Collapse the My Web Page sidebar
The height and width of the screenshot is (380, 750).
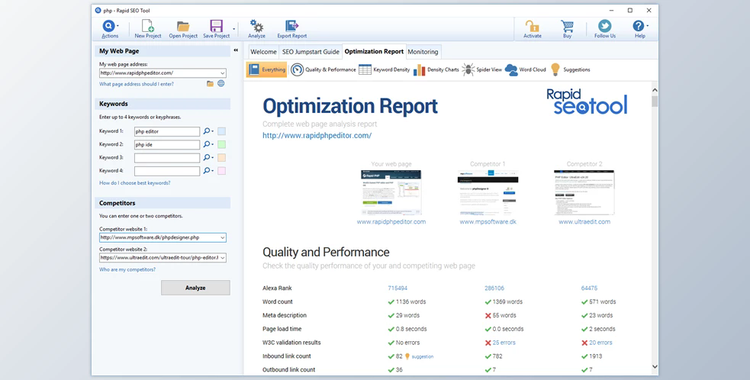point(235,50)
